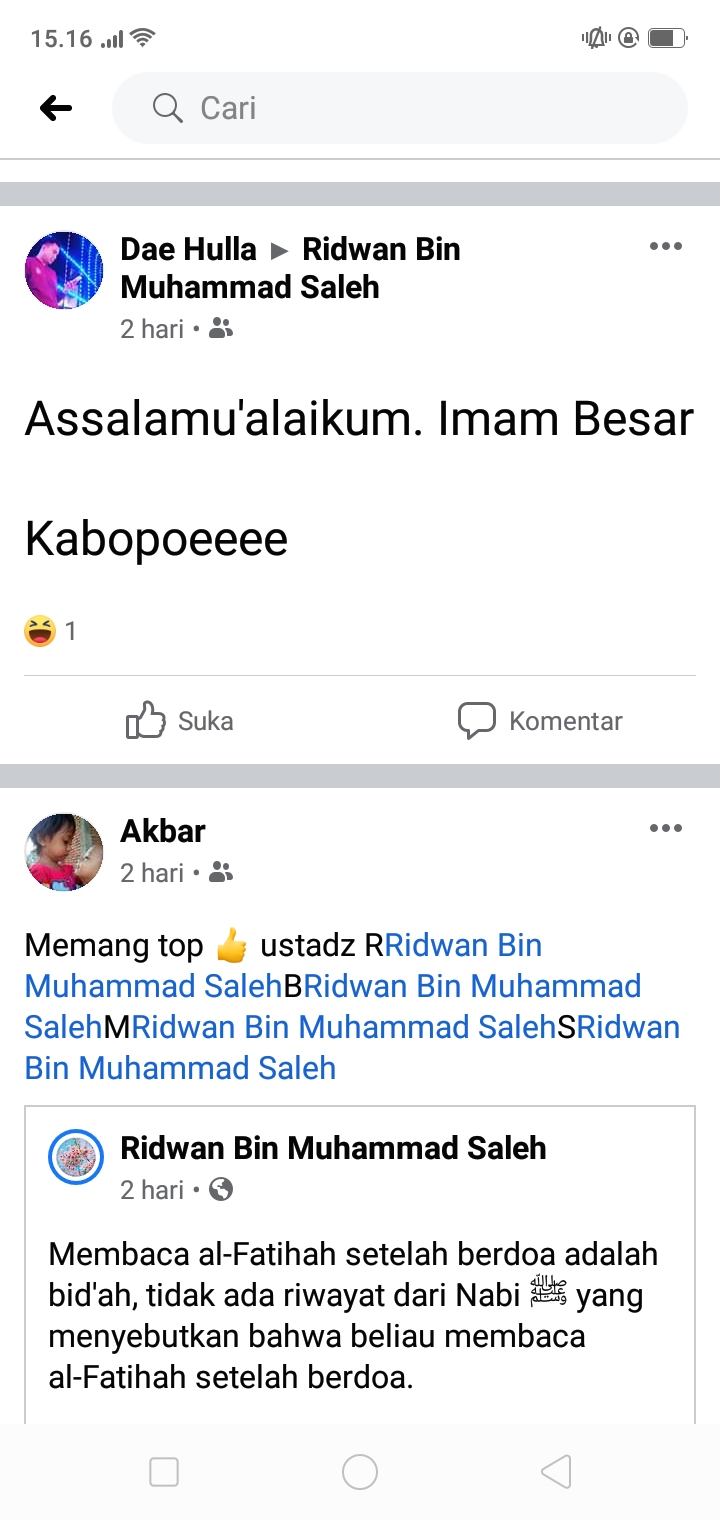Focus the Cari search field
The width and height of the screenshot is (720, 1520).
pos(400,108)
